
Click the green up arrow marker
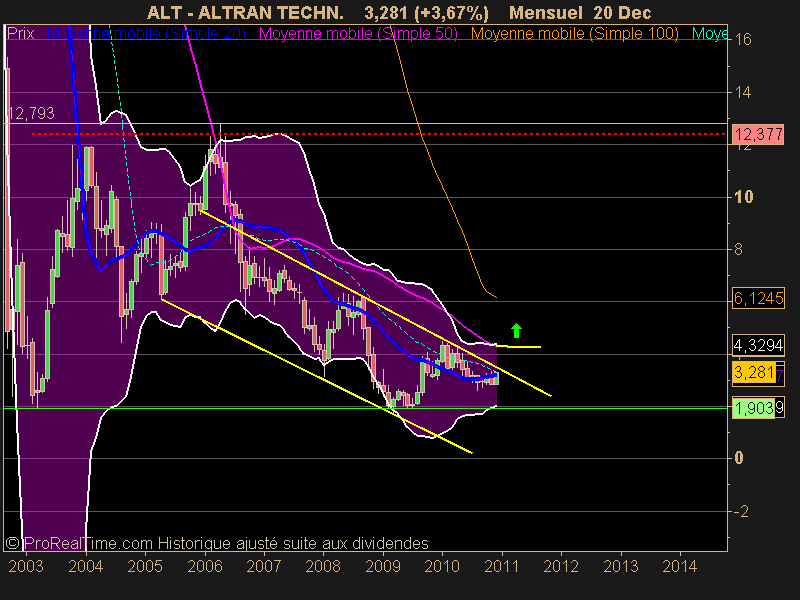pos(516,331)
